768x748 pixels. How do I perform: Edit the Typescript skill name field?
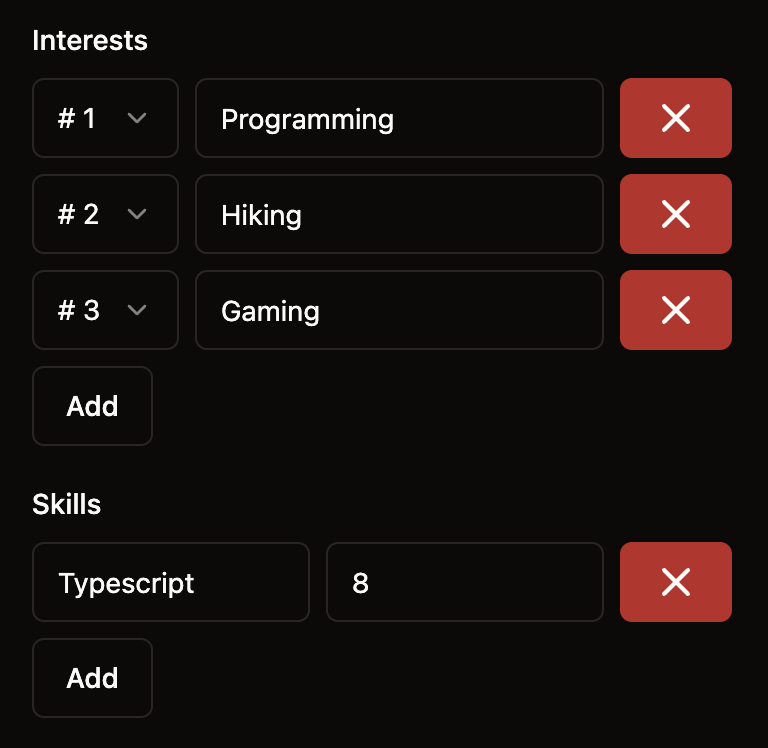(171, 582)
